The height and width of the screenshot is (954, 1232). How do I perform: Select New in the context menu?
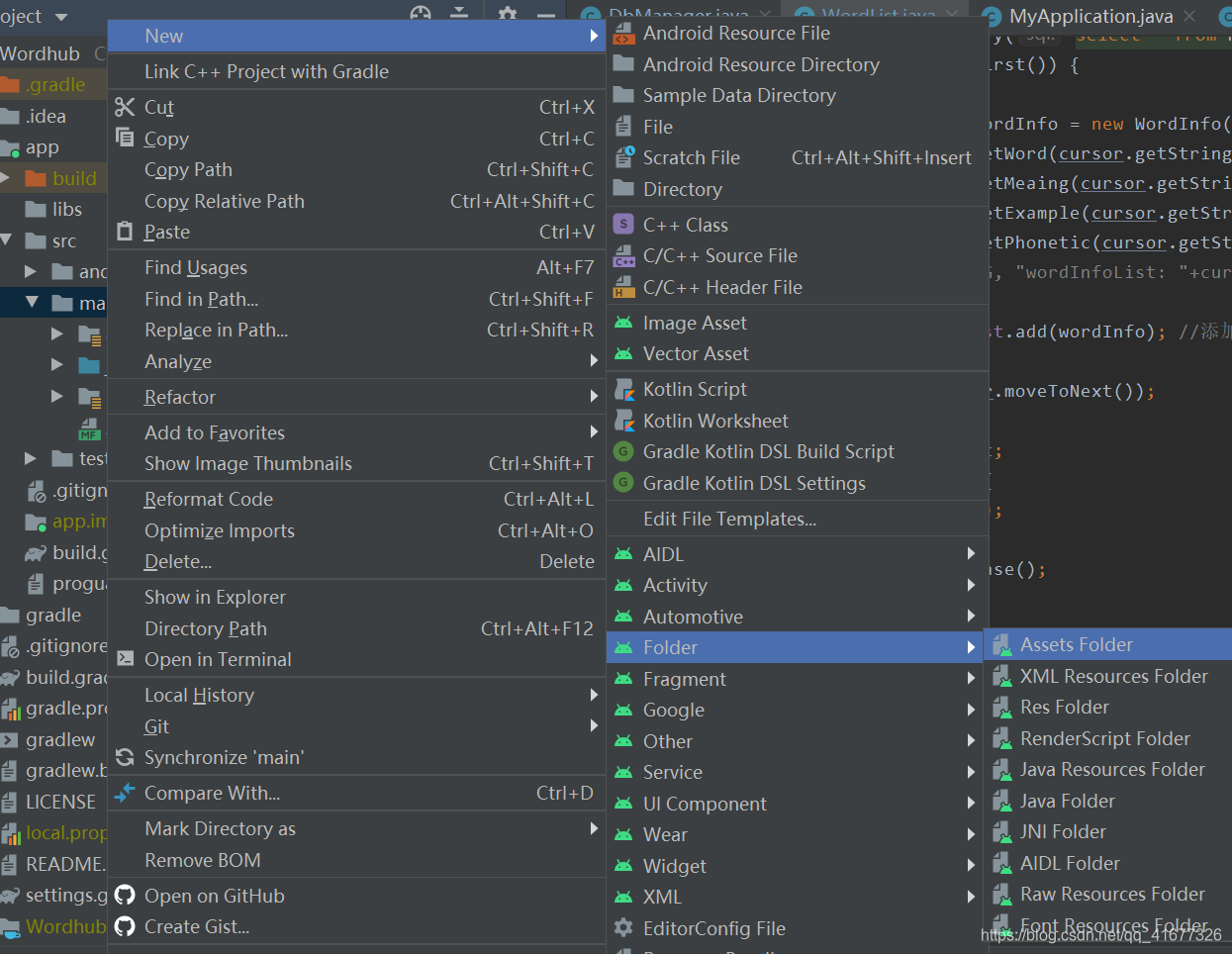pyautogui.click(x=356, y=36)
